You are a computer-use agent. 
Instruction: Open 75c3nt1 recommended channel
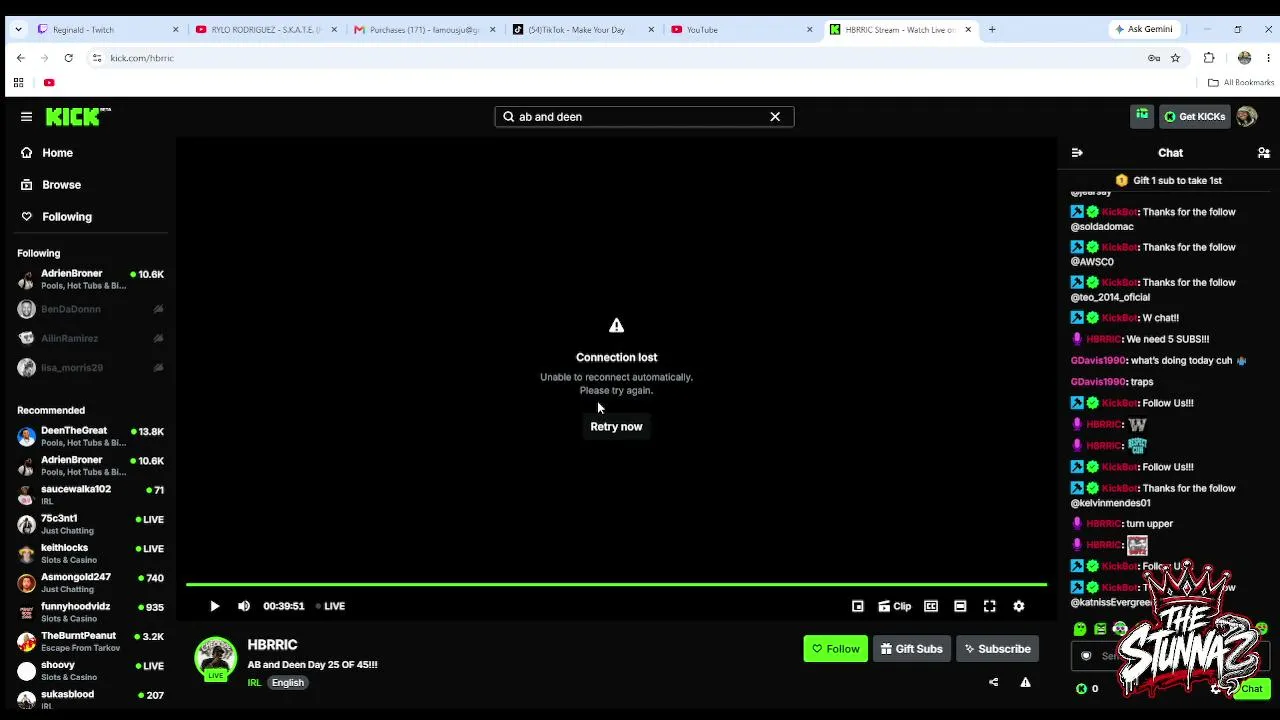click(x=90, y=524)
